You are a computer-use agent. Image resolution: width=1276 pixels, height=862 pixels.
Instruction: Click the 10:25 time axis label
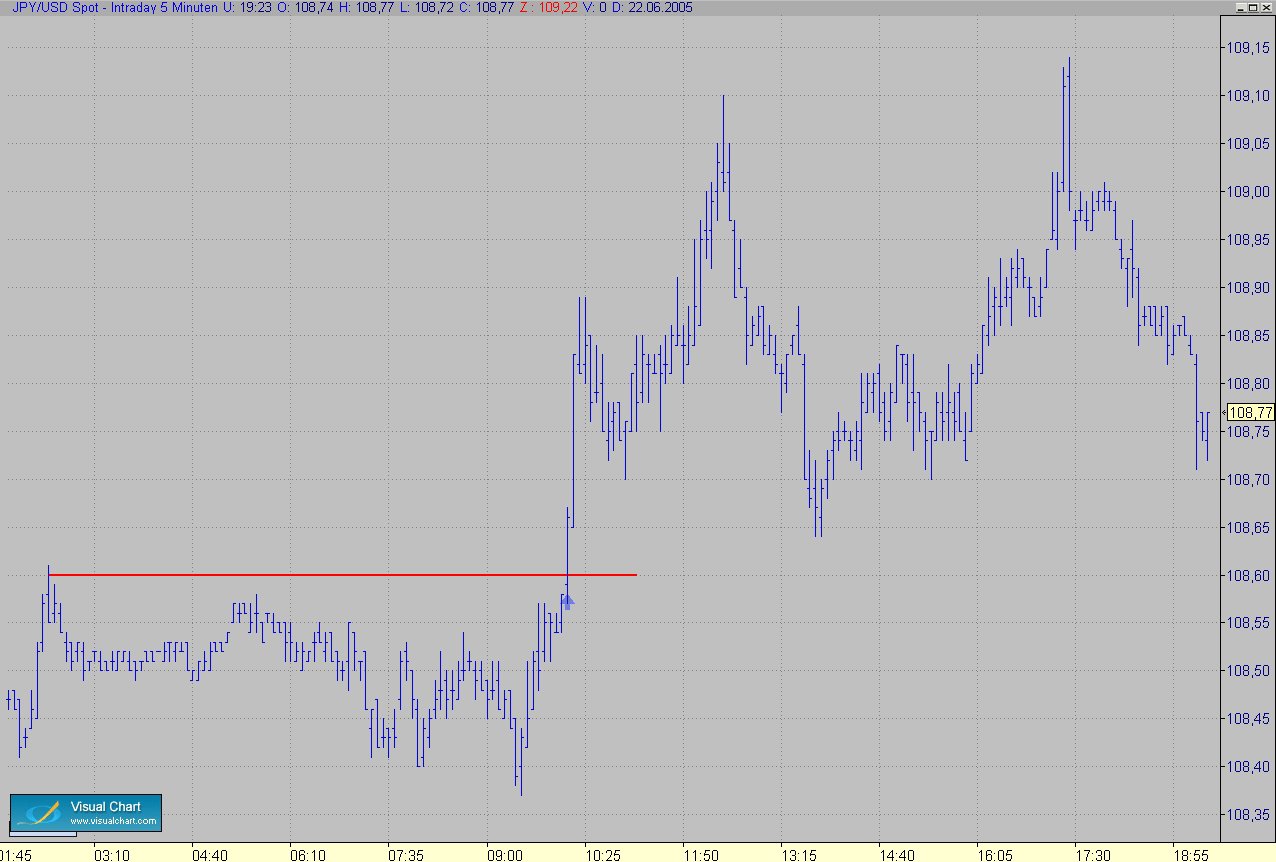[603, 855]
